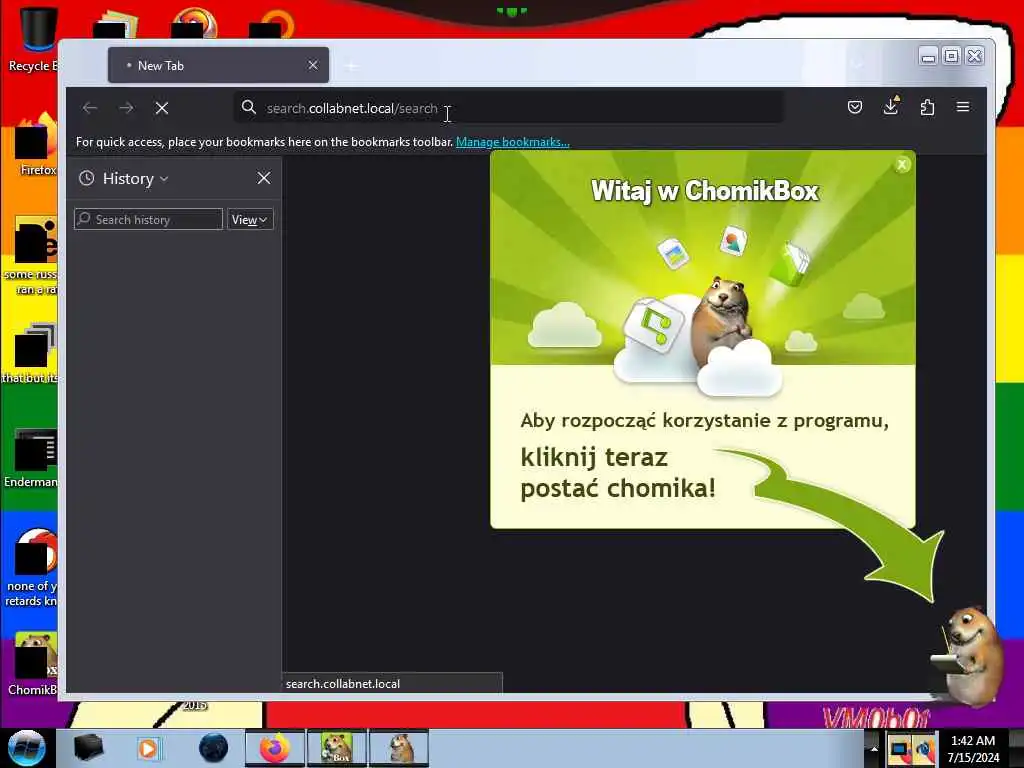The image size is (1024, 768).
Task: Select the New Tab browser tab
Action: (x=218, y=65)
